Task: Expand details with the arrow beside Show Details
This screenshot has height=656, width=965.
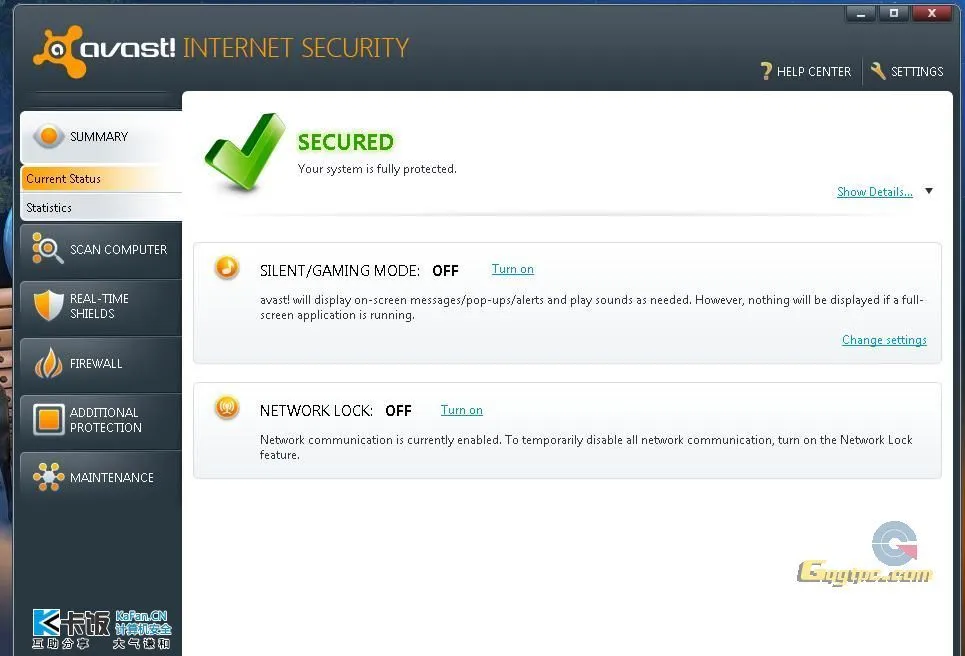Action: click(929, 191)
